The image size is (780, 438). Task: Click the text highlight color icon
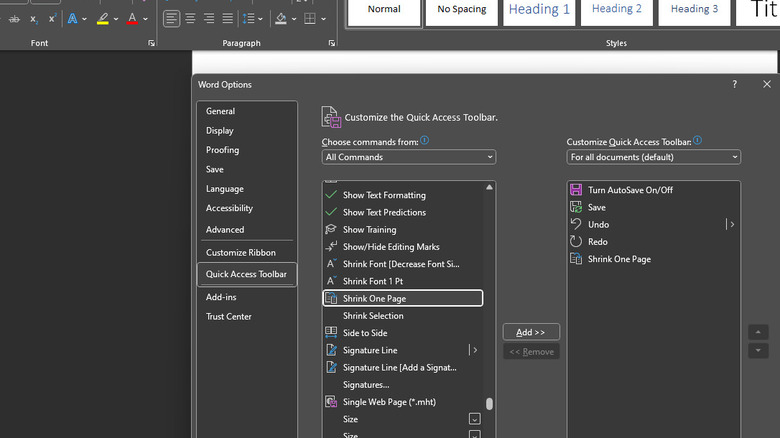pos(103,19)
